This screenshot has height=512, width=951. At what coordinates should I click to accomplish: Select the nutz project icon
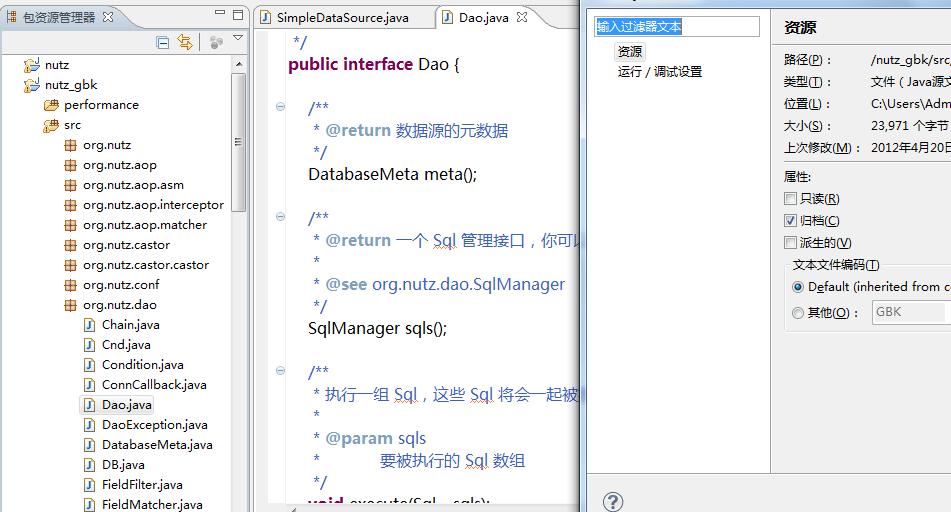tap(32, 65)
